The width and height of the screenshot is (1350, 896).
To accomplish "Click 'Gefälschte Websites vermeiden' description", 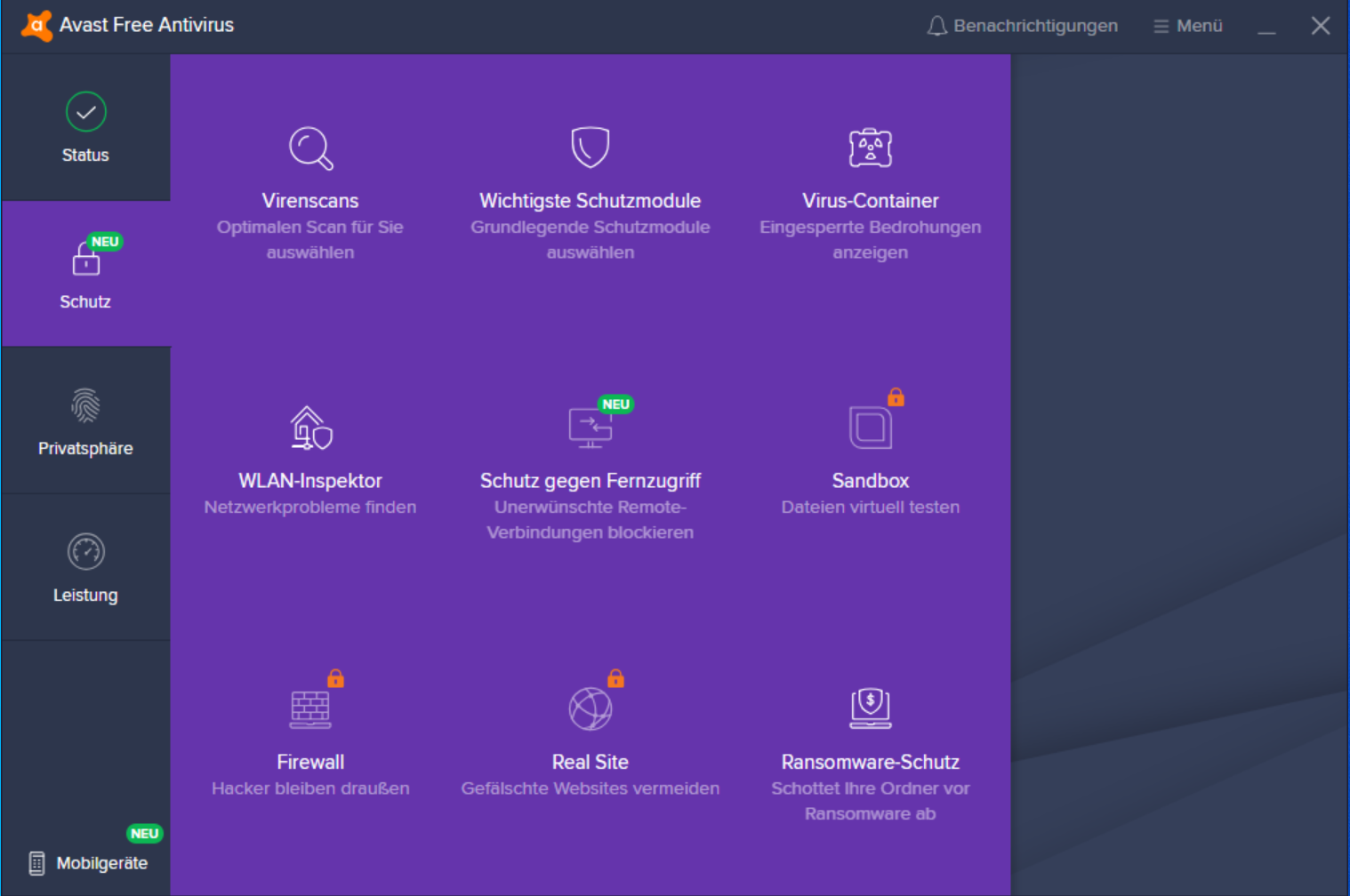I will [x=591, y=788].
